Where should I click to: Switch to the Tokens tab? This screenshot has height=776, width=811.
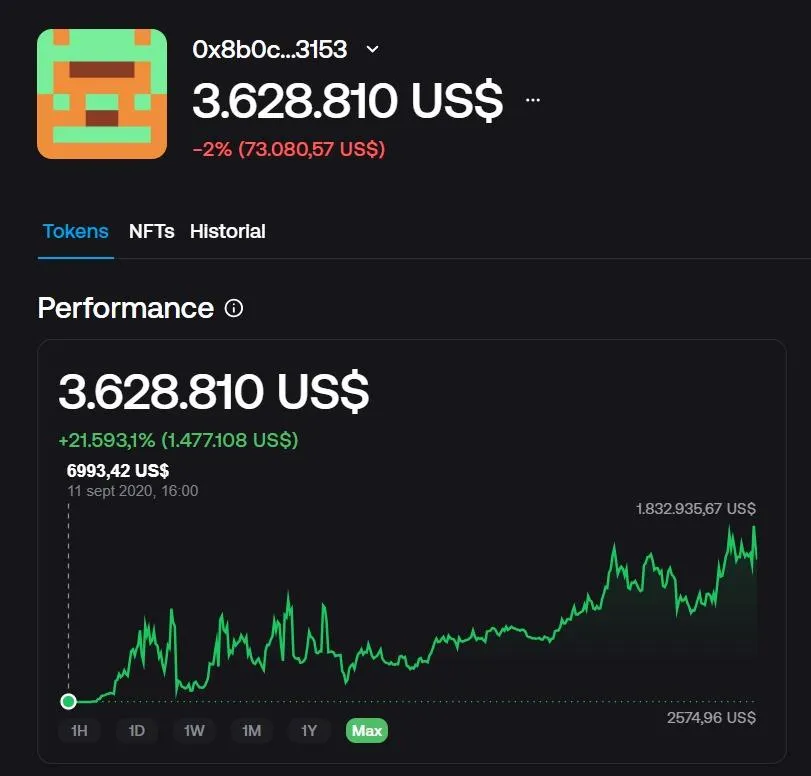[76, 231]
